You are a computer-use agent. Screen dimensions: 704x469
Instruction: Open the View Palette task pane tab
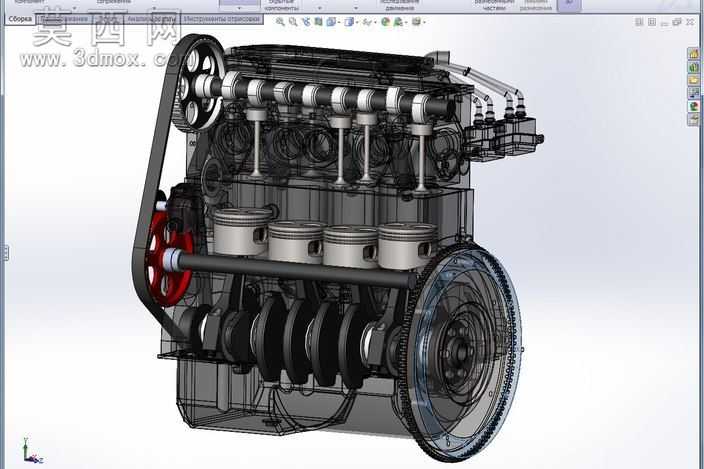(x=694, y=93)
